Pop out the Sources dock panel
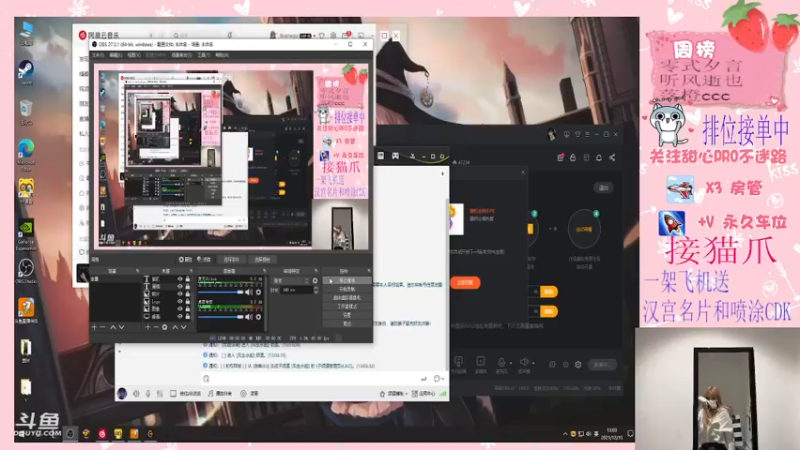 pyautogui.click(x=191, y=271)
